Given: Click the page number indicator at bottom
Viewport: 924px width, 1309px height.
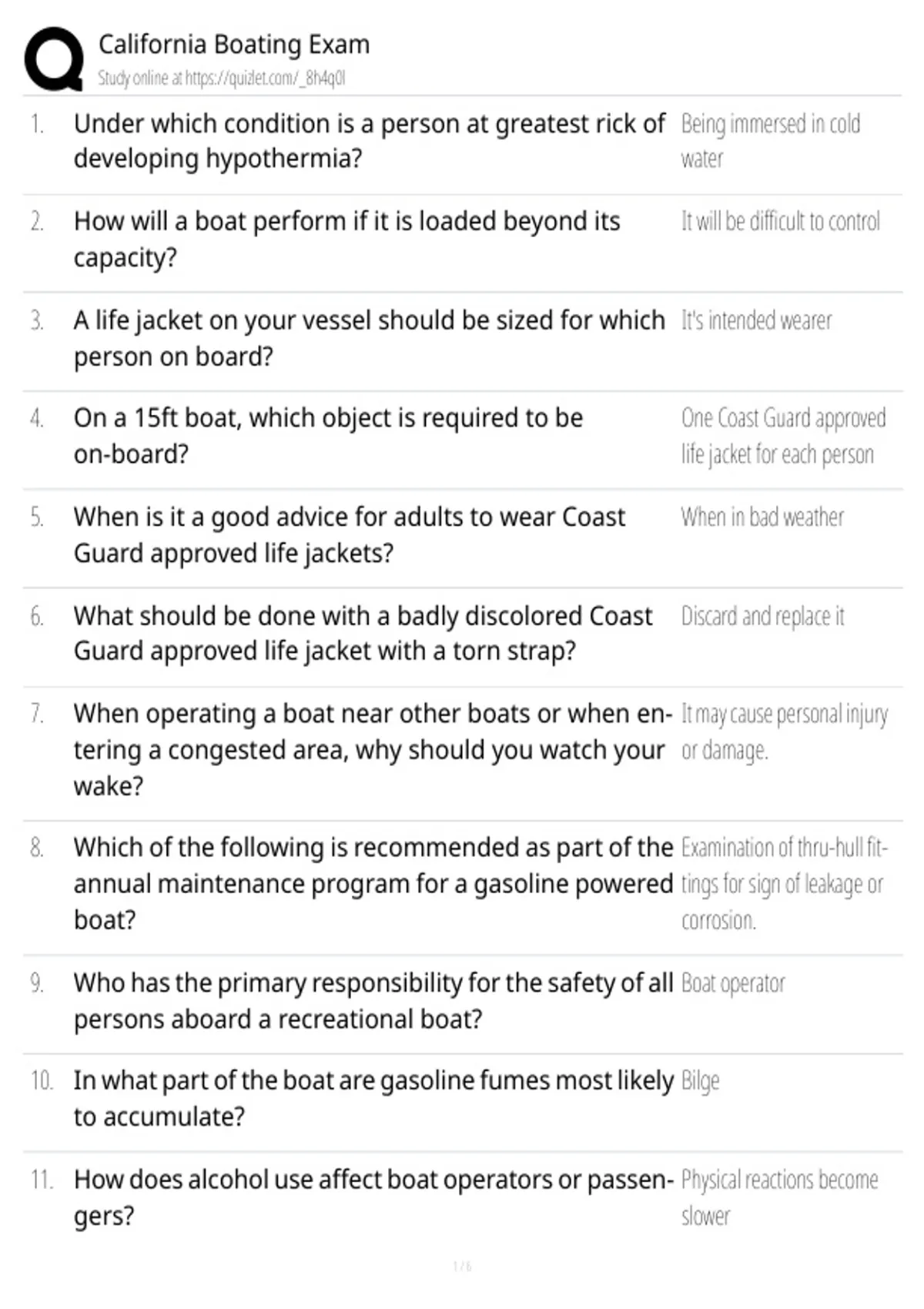Looking at the screenshot, I should click(462, 1267).
